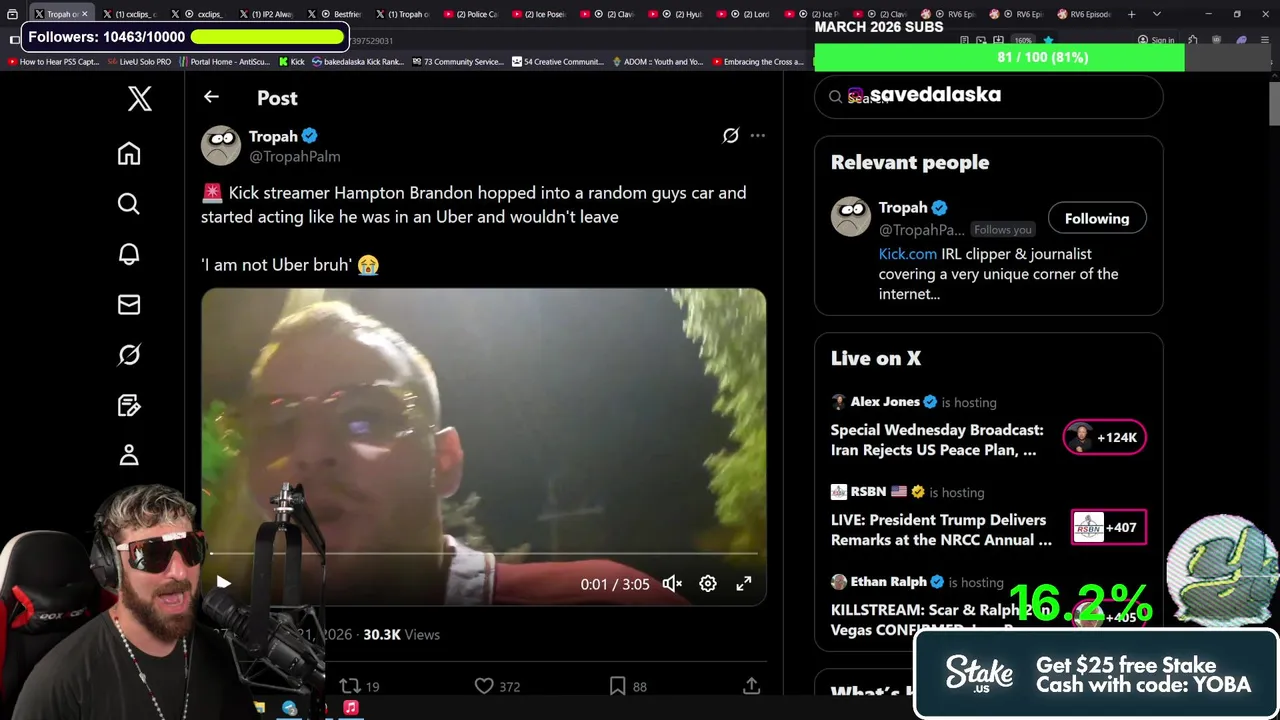Open the Notifications bell icon
Screen dimensions: 1280x720
129,254
